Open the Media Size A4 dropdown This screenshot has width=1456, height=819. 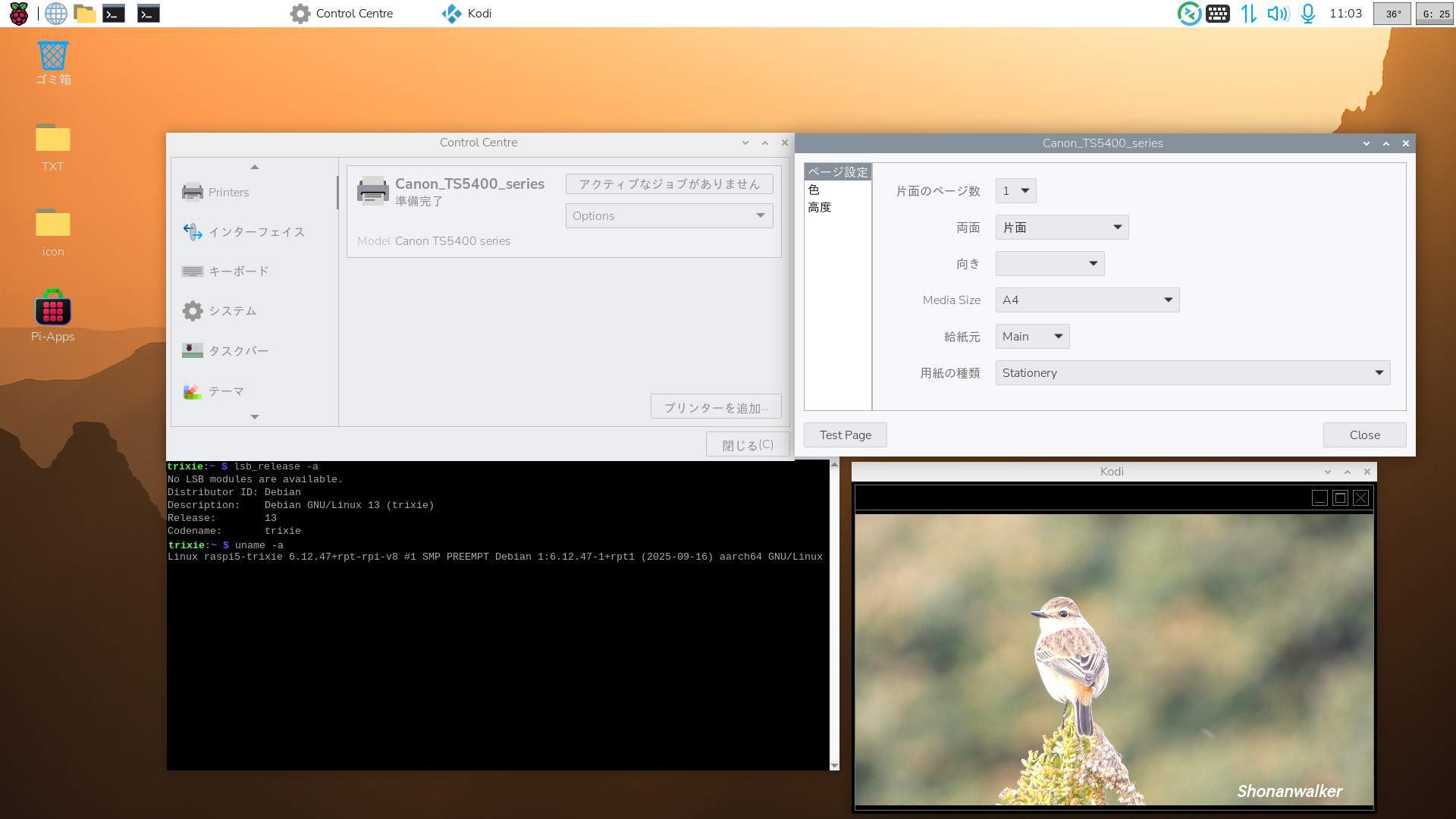pyautogui.click(x=1087, y=300)
